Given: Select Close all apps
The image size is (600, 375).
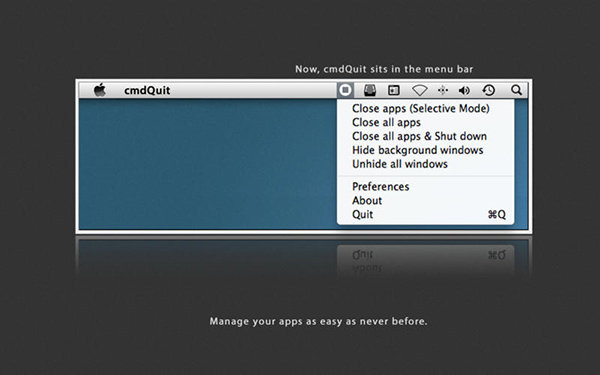Looking at the screenshot, I should [x=426, y=122].
